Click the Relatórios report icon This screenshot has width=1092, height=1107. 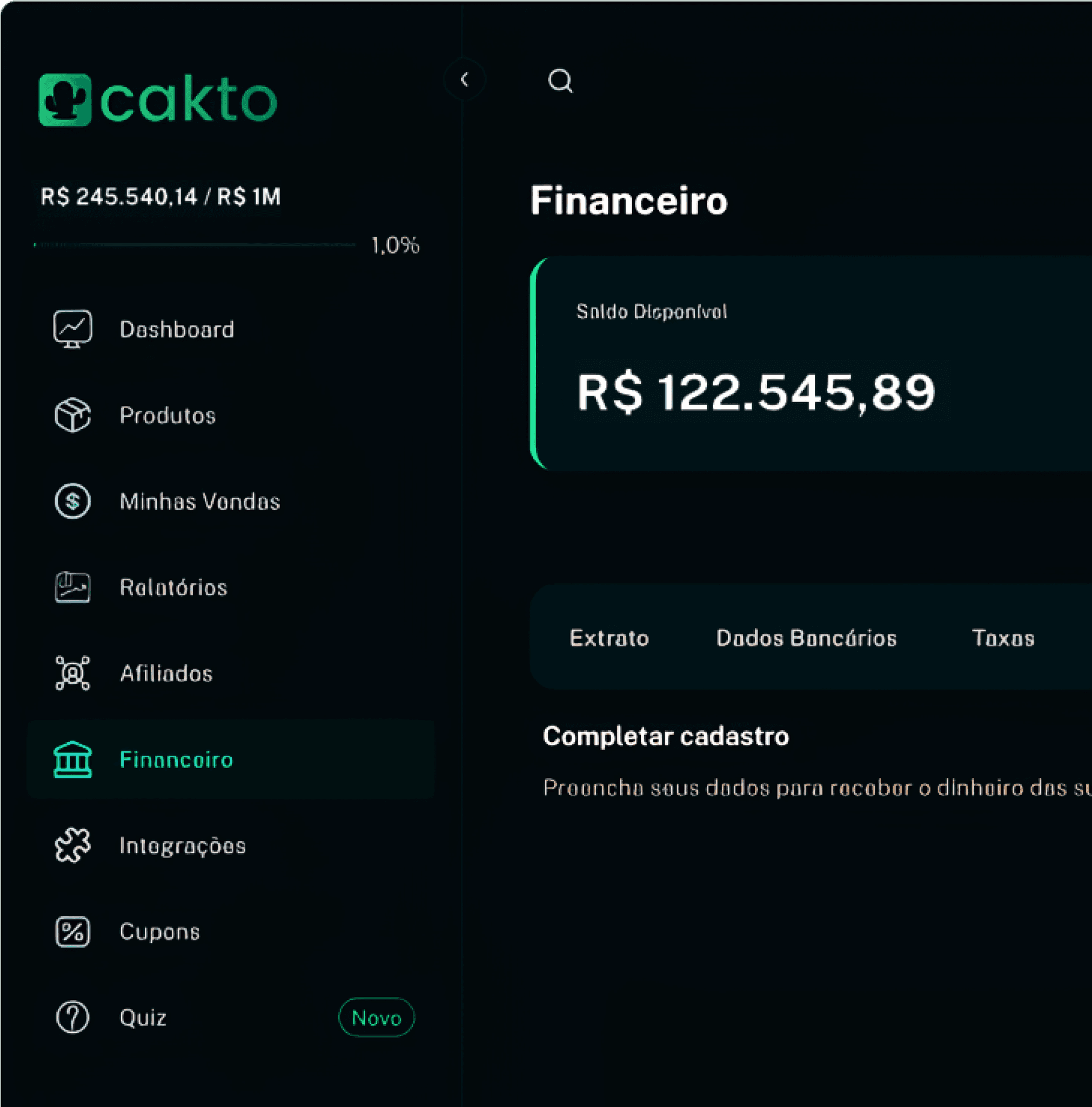point(72,586)
